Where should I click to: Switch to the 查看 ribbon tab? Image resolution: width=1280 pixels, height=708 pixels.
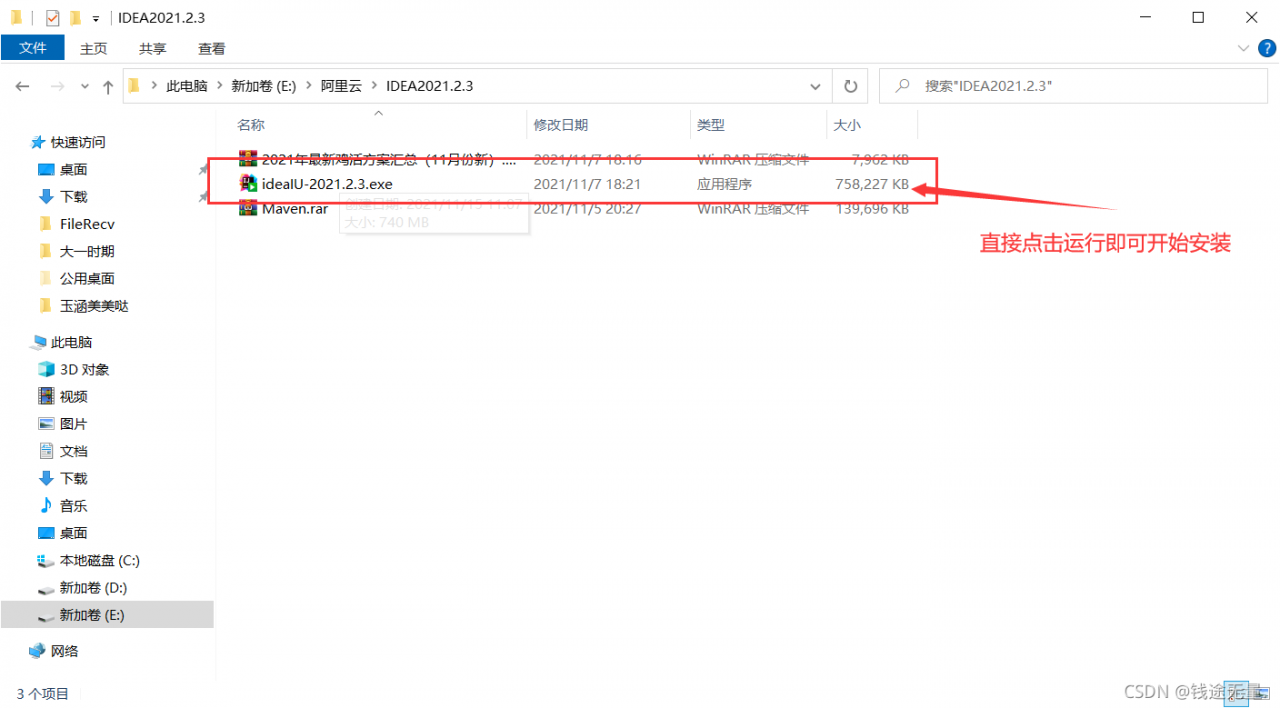pos(212,48)
